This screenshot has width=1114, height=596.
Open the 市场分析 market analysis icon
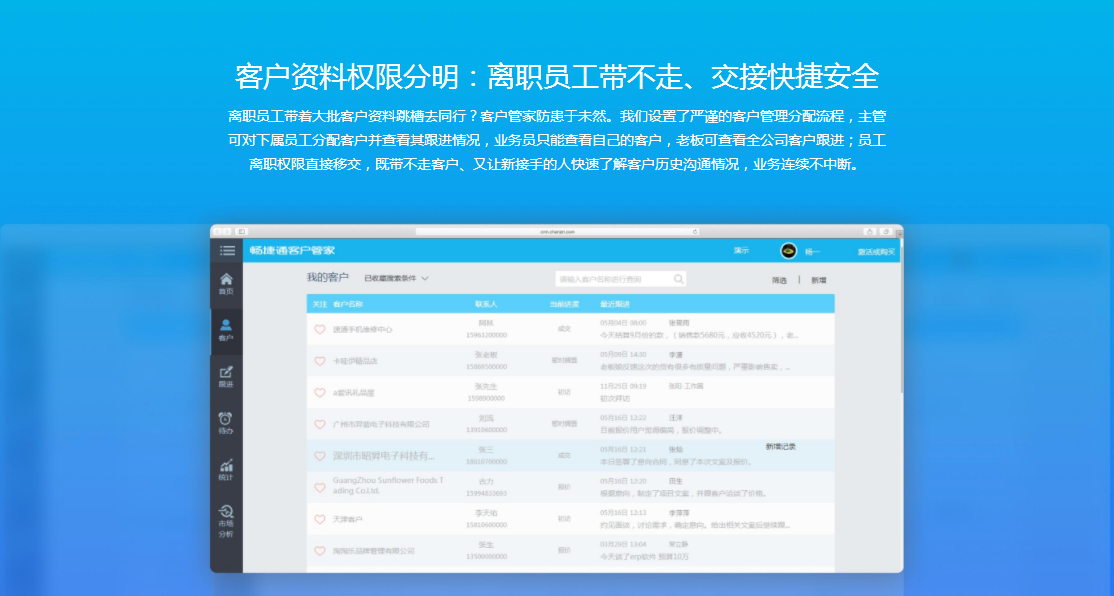tap(226, 521)
